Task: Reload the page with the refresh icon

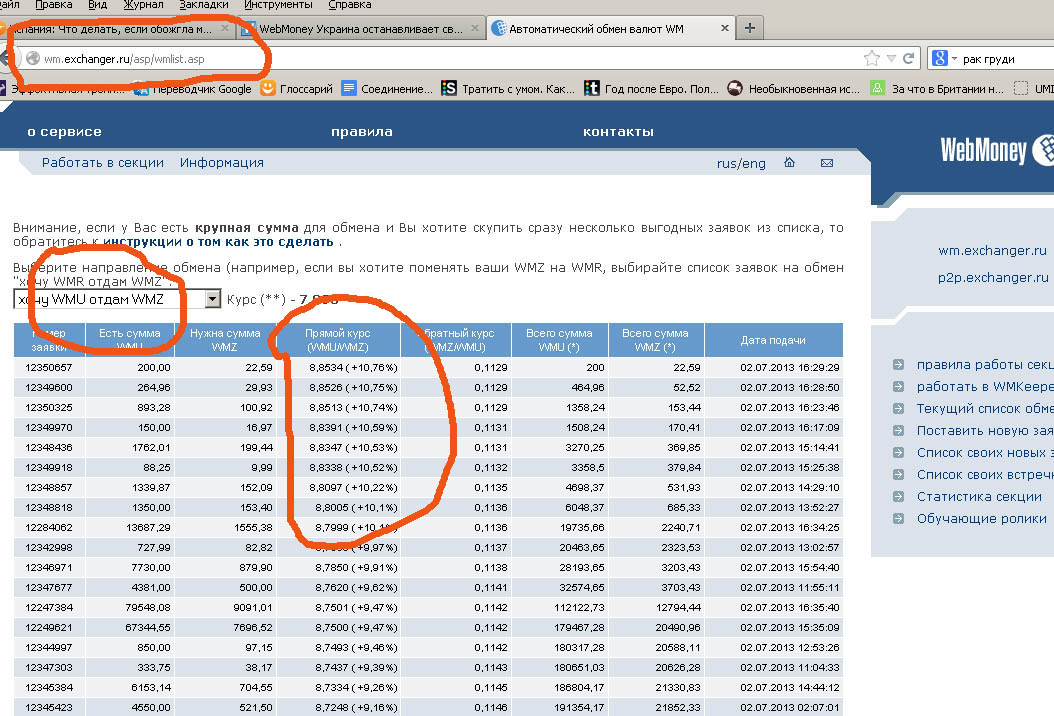Action: point(908,58)
